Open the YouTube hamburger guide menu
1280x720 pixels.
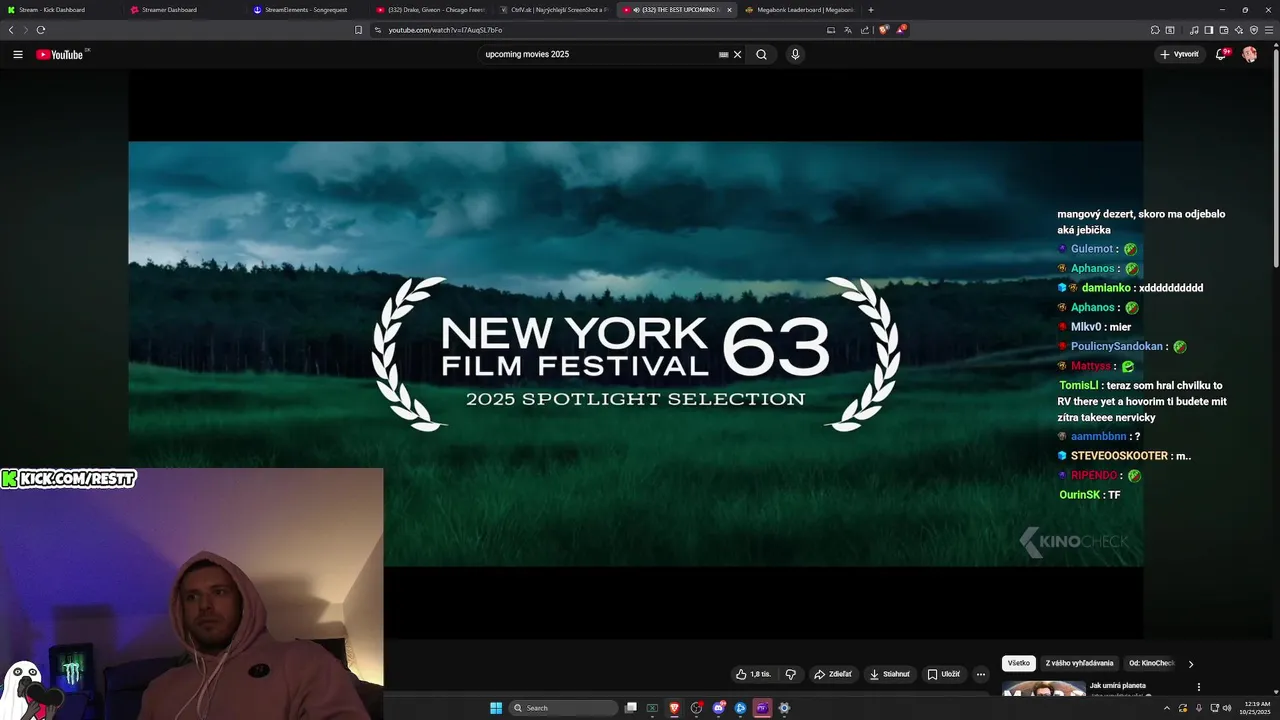point(18,54)
